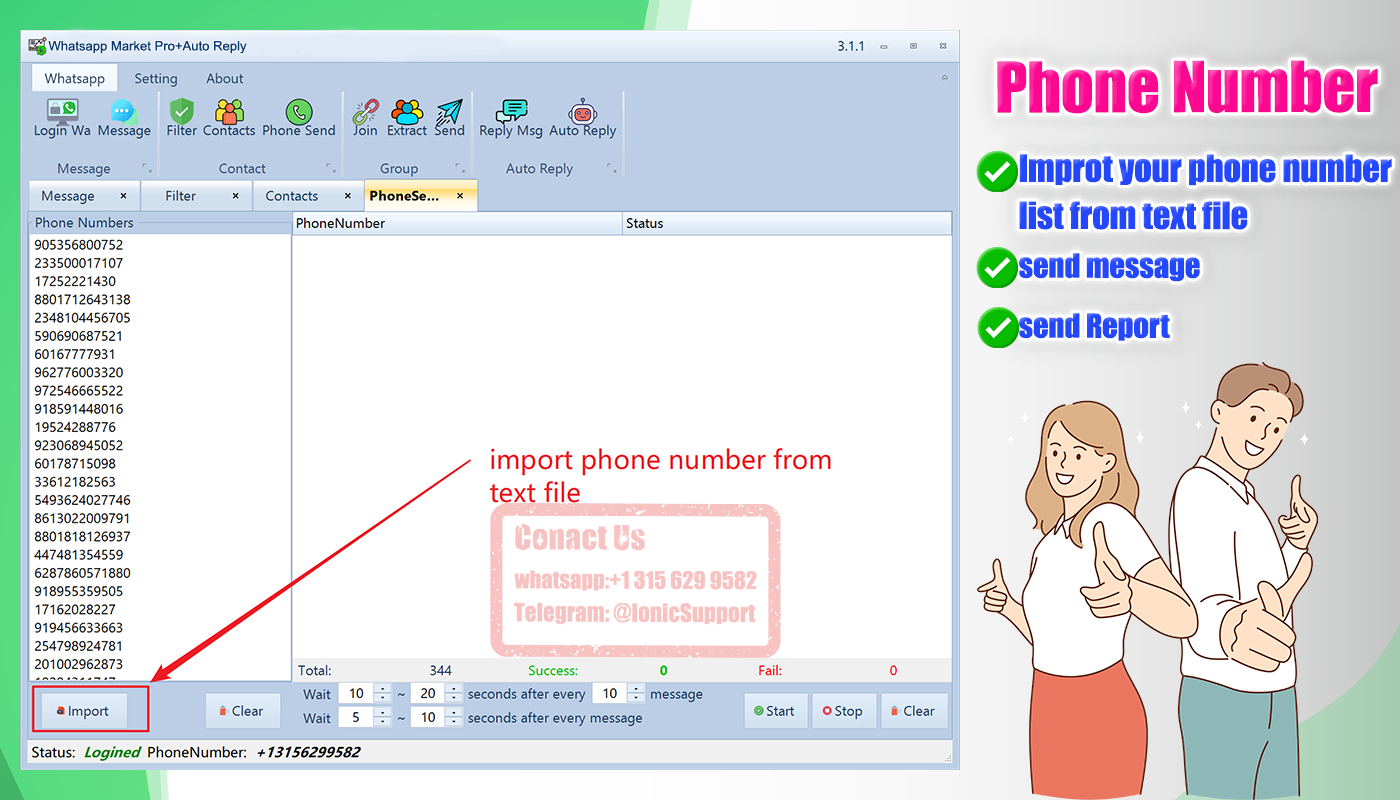This screenshot has height=800, width=1400.
Task: Select phone number 60167777931
Action: pyautogui.click(x=75, y=354)
